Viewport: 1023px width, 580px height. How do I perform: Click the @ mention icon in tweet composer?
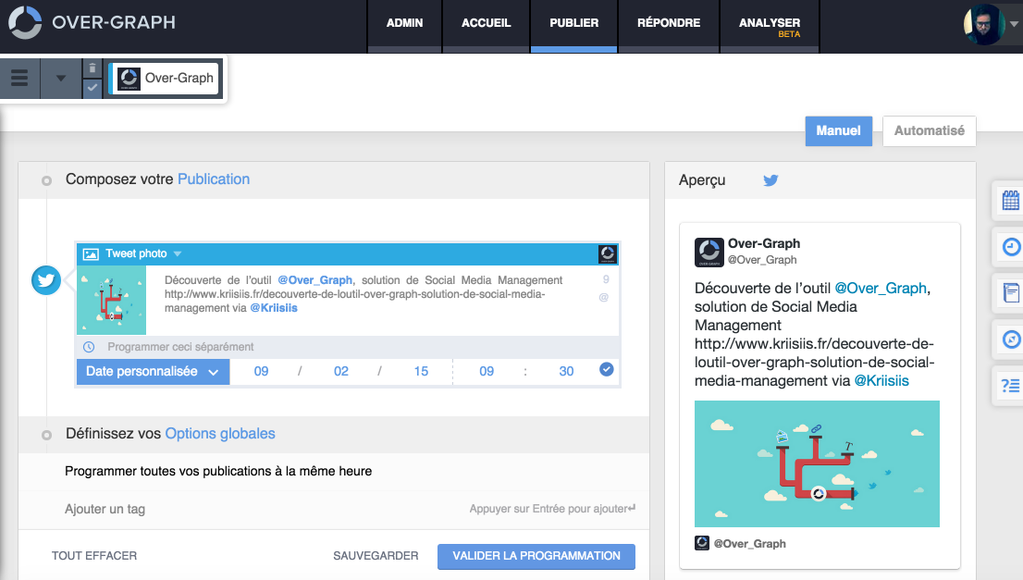tap(603, 297)
